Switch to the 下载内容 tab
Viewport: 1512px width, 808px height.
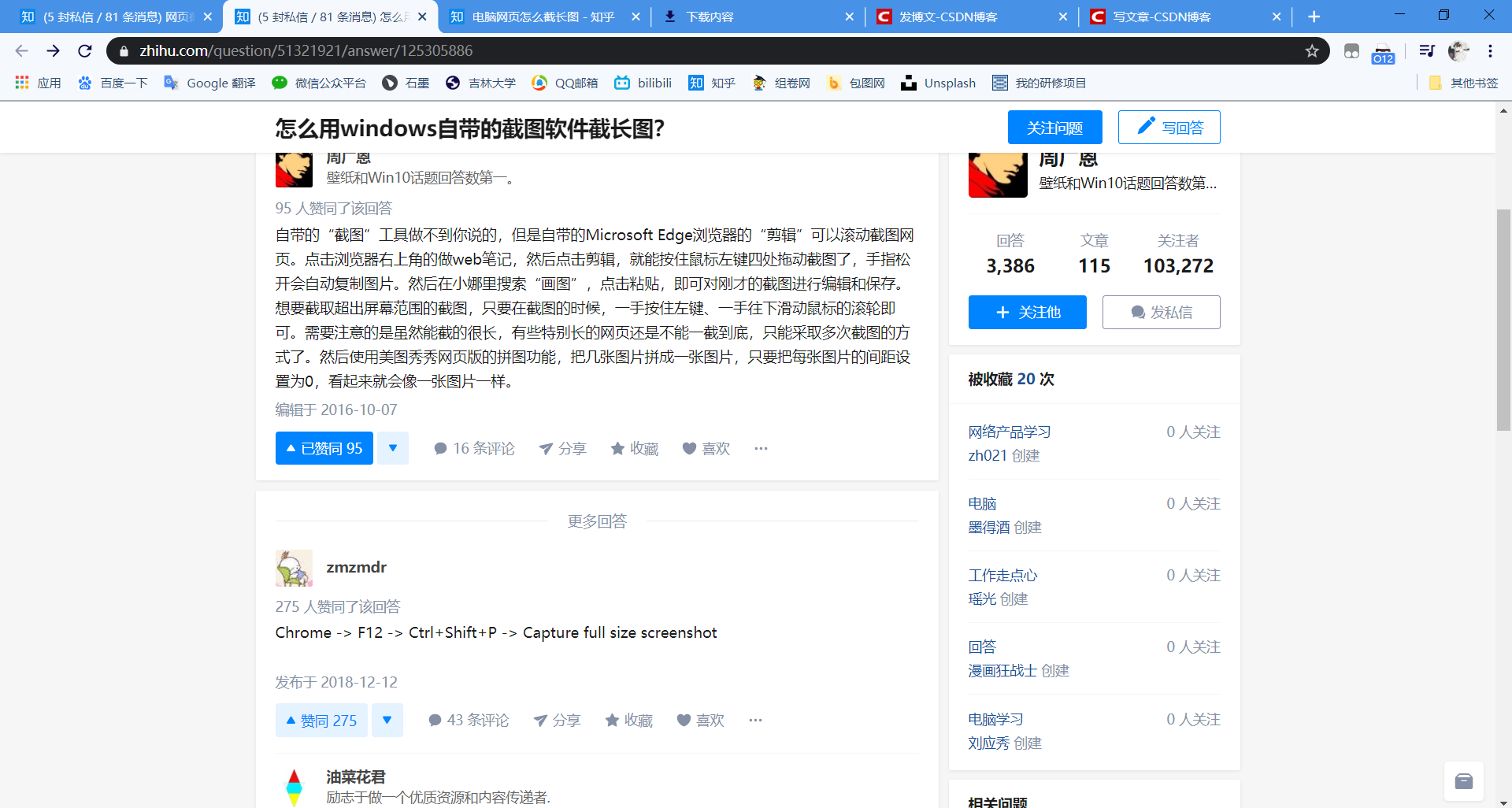(x=756, y=17)
